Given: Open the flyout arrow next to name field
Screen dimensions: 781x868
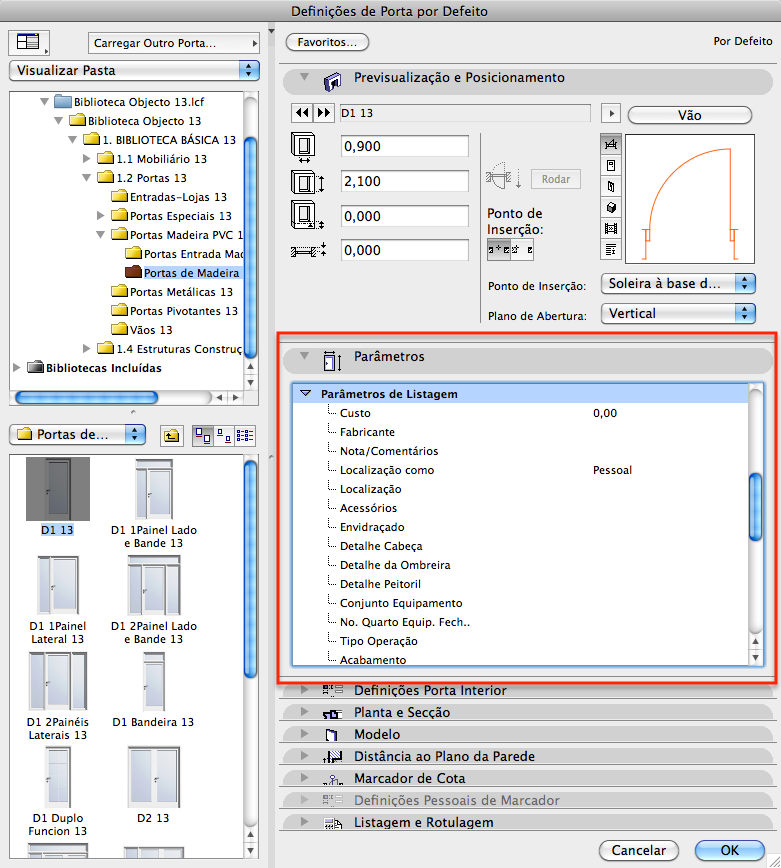Looking at the screenshot, I should click(611, 113).
